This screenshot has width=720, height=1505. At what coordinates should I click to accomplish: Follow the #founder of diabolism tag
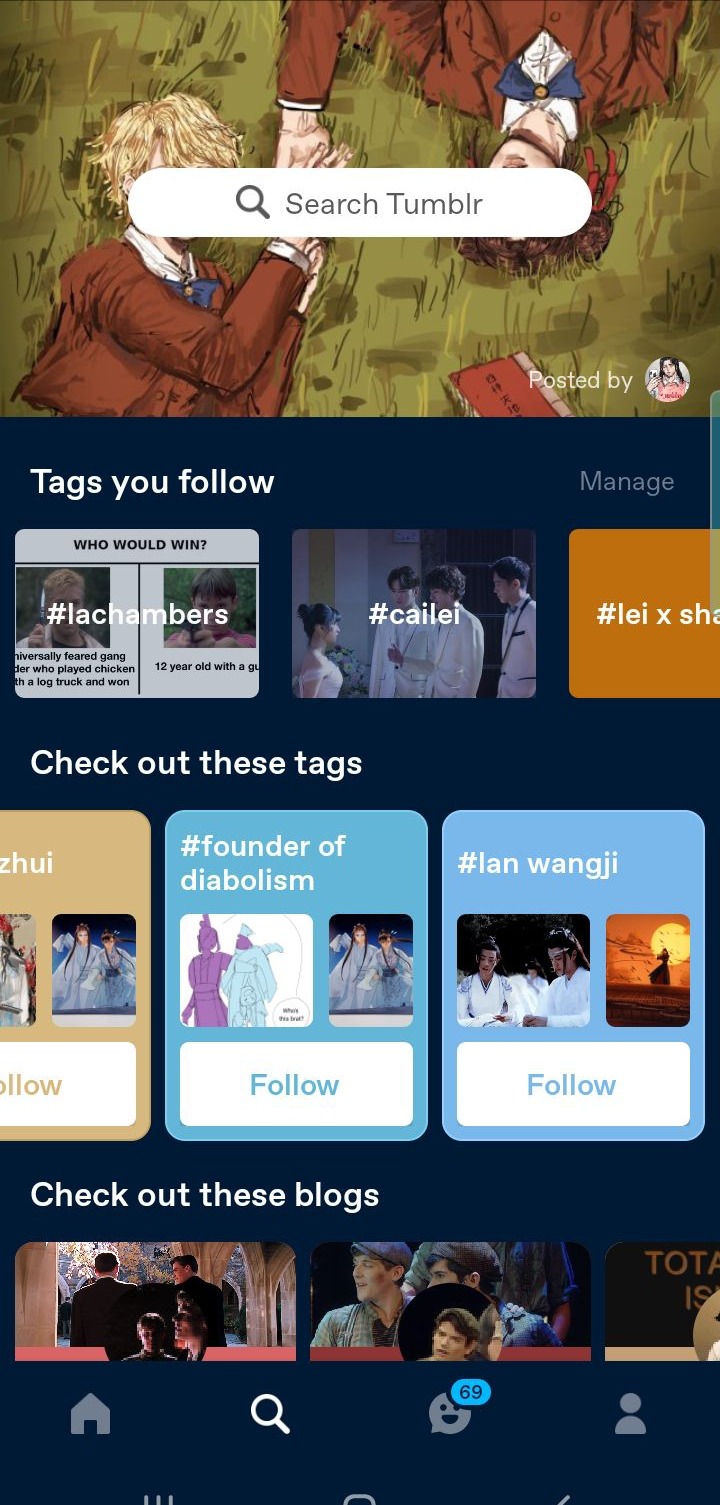tap(296, 1084)
